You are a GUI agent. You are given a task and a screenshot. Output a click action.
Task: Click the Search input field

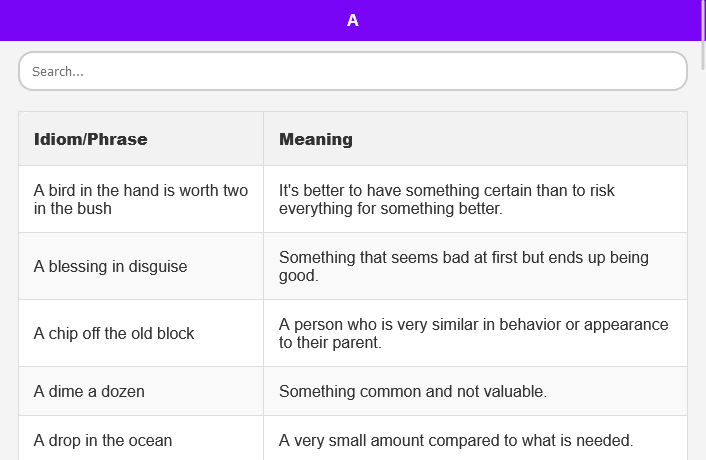point(352,72)
